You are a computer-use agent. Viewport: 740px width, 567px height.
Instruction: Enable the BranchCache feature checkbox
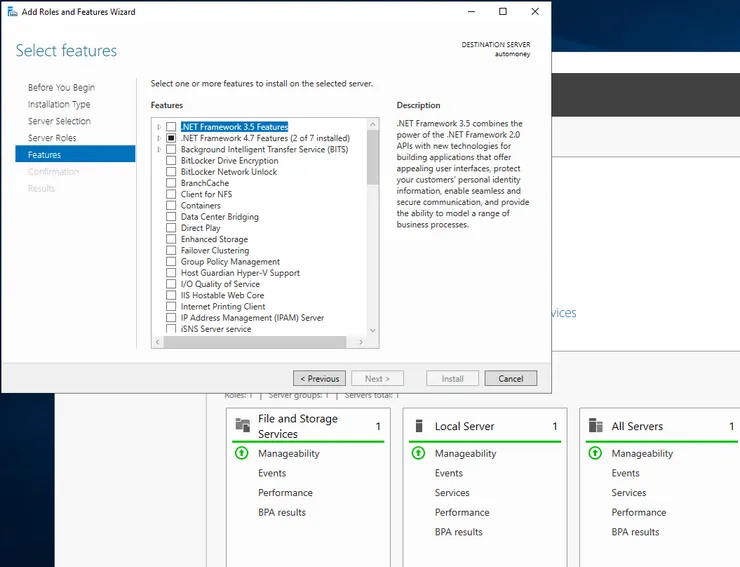171,183
